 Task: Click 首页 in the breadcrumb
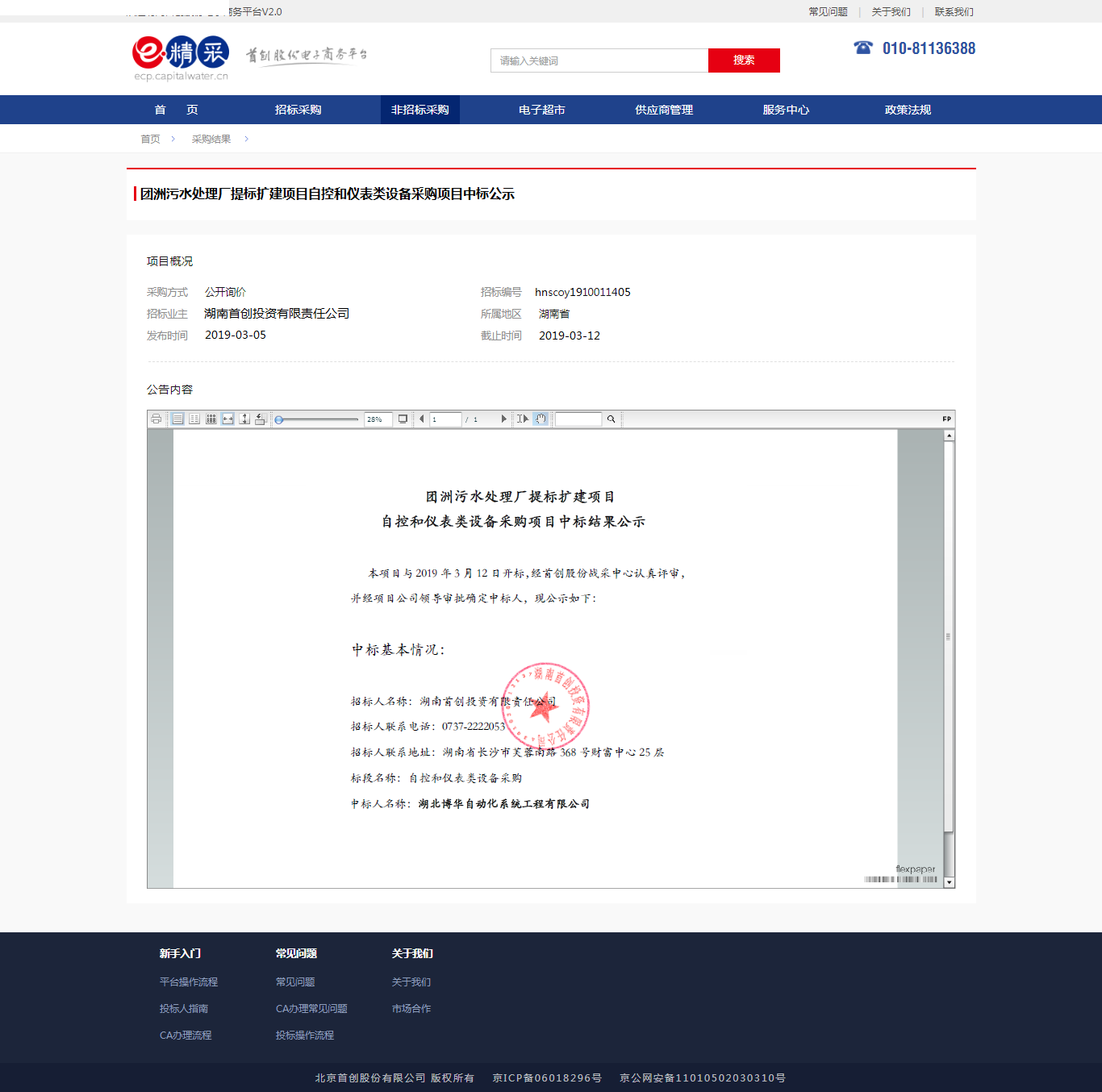150,139
